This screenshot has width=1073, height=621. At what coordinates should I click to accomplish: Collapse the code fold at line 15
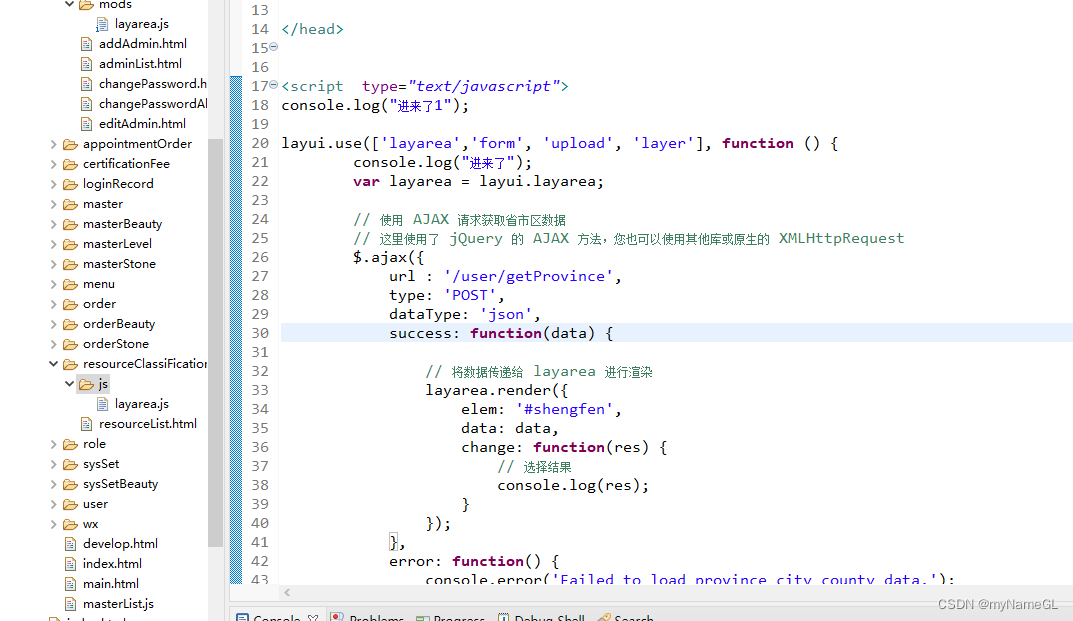point(273,47)
